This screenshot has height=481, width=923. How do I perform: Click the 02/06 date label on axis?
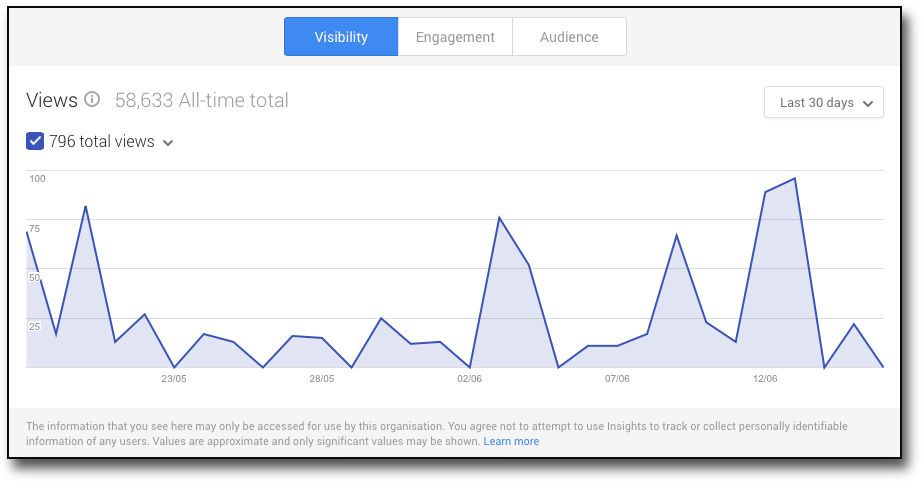coord(469,379)
